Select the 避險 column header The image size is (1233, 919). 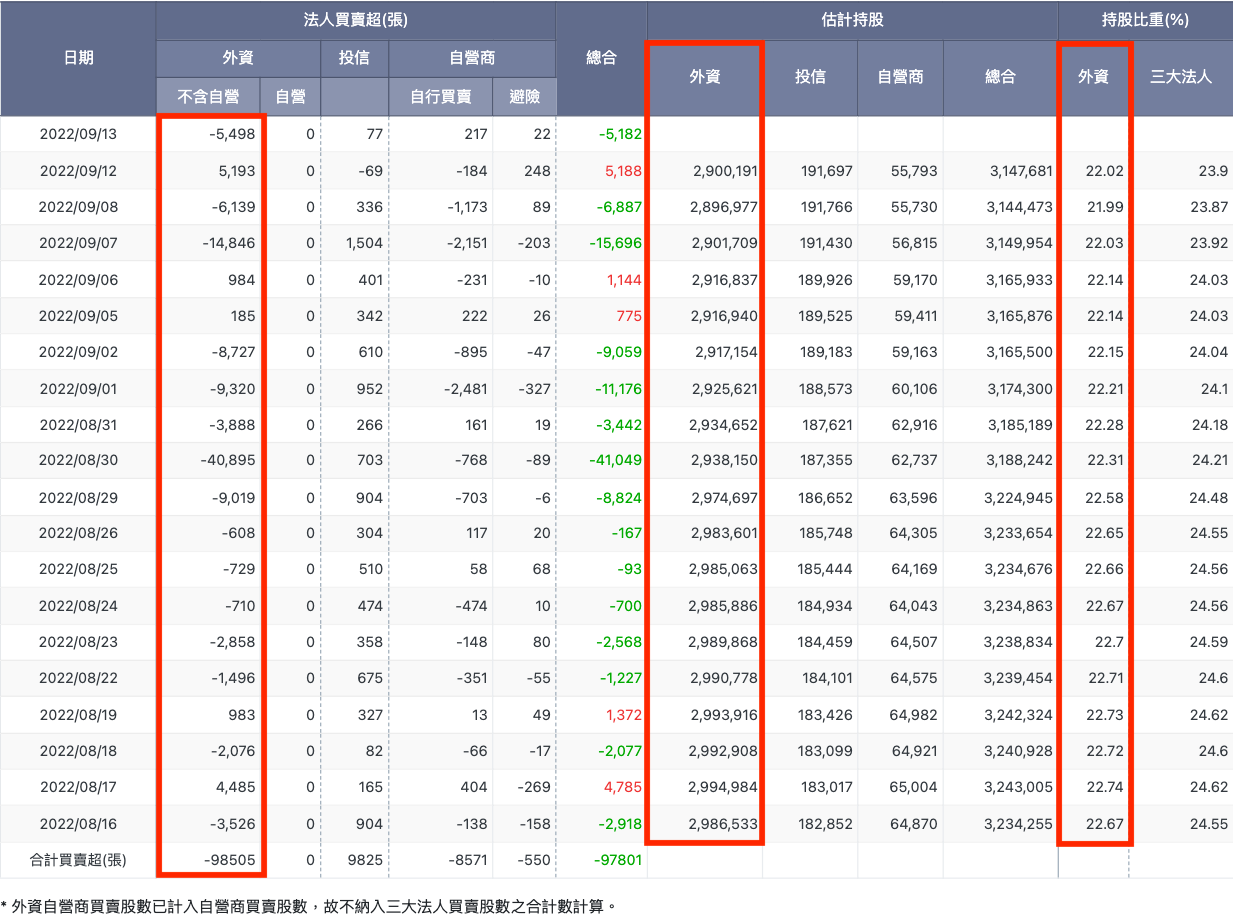(x=525, y=97)
